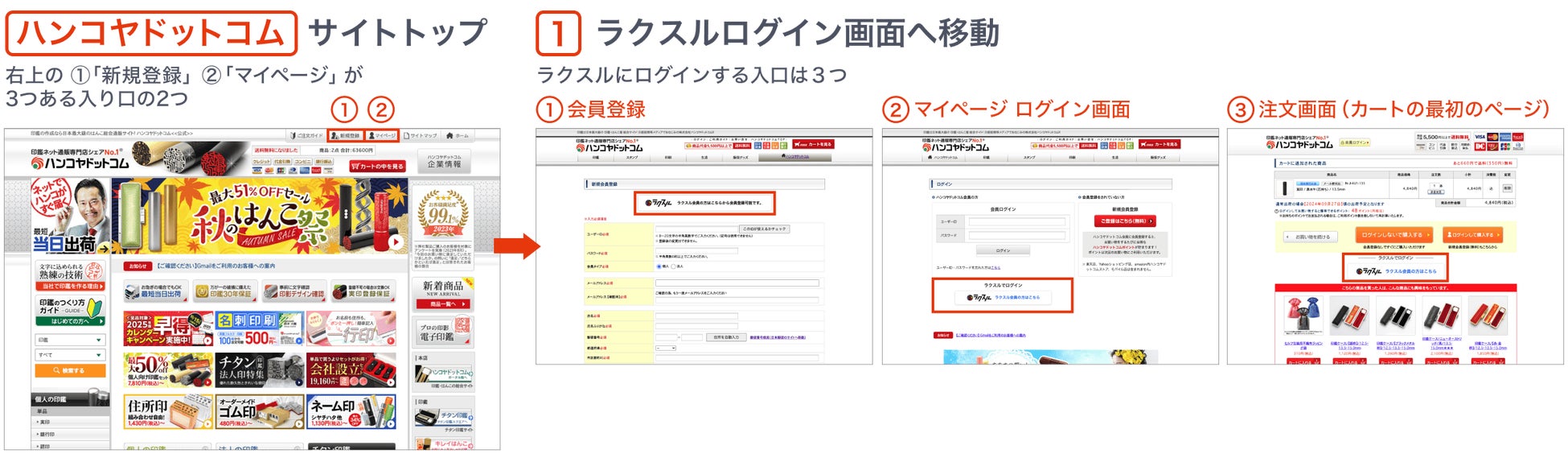
Task: Open 一行印 pink banner
Action: coord(351,329)
